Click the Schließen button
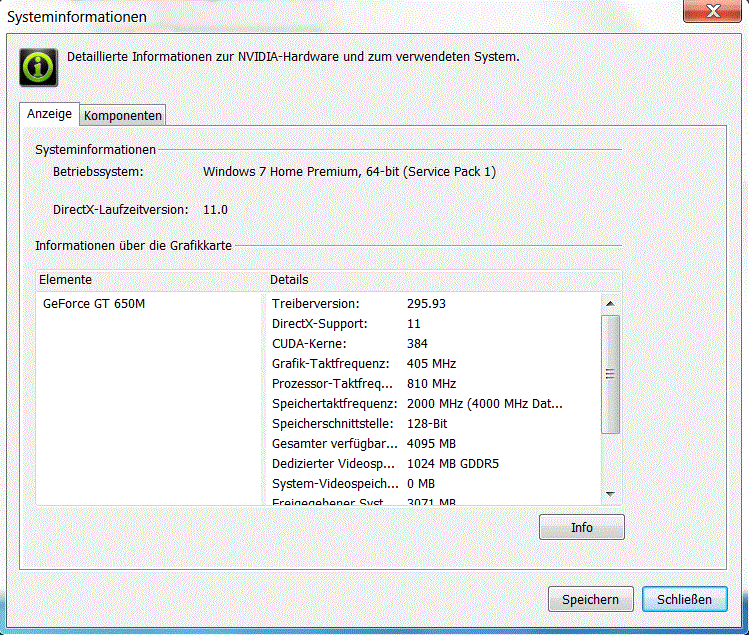Image resolution: width=749 pixels, height=635 pixels. (x=685, y=599)
